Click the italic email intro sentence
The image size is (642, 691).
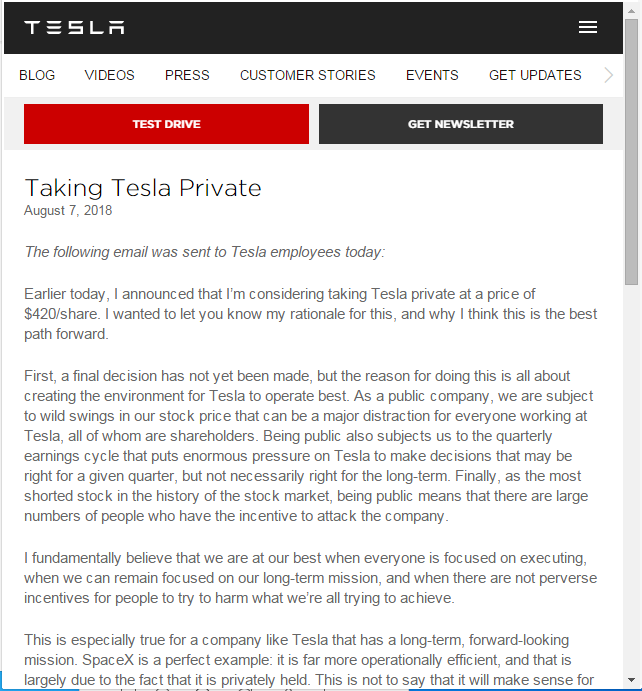tap(204, 252)
